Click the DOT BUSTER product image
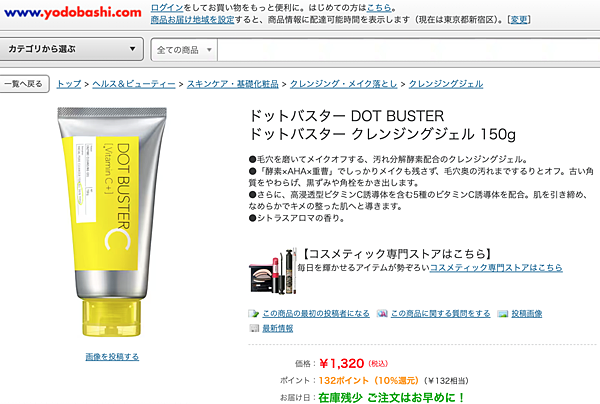Image resolution: width=600 pixels, height=404 pixels. pos(112,222)
